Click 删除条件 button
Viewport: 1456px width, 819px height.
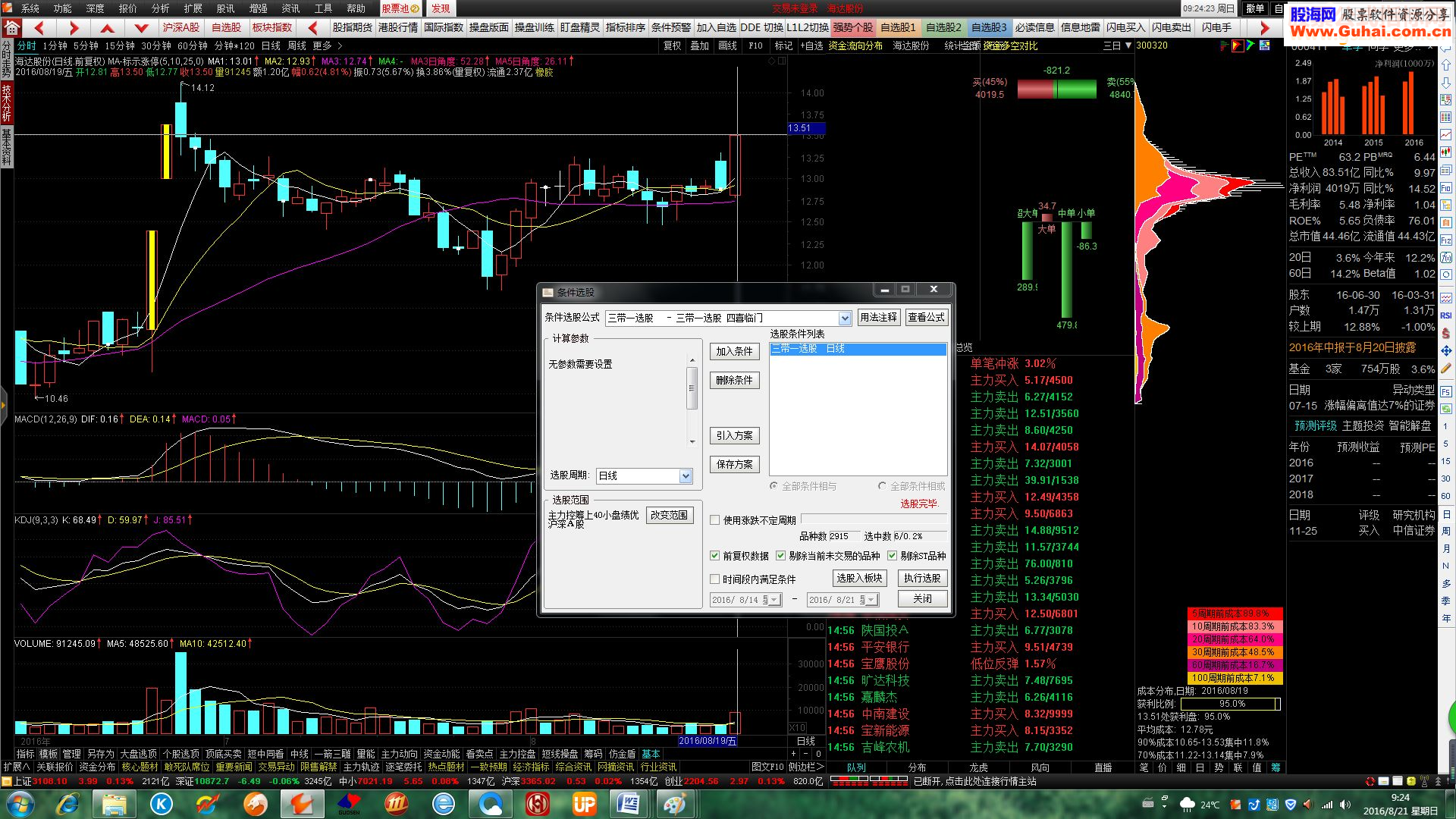(734, 381)
